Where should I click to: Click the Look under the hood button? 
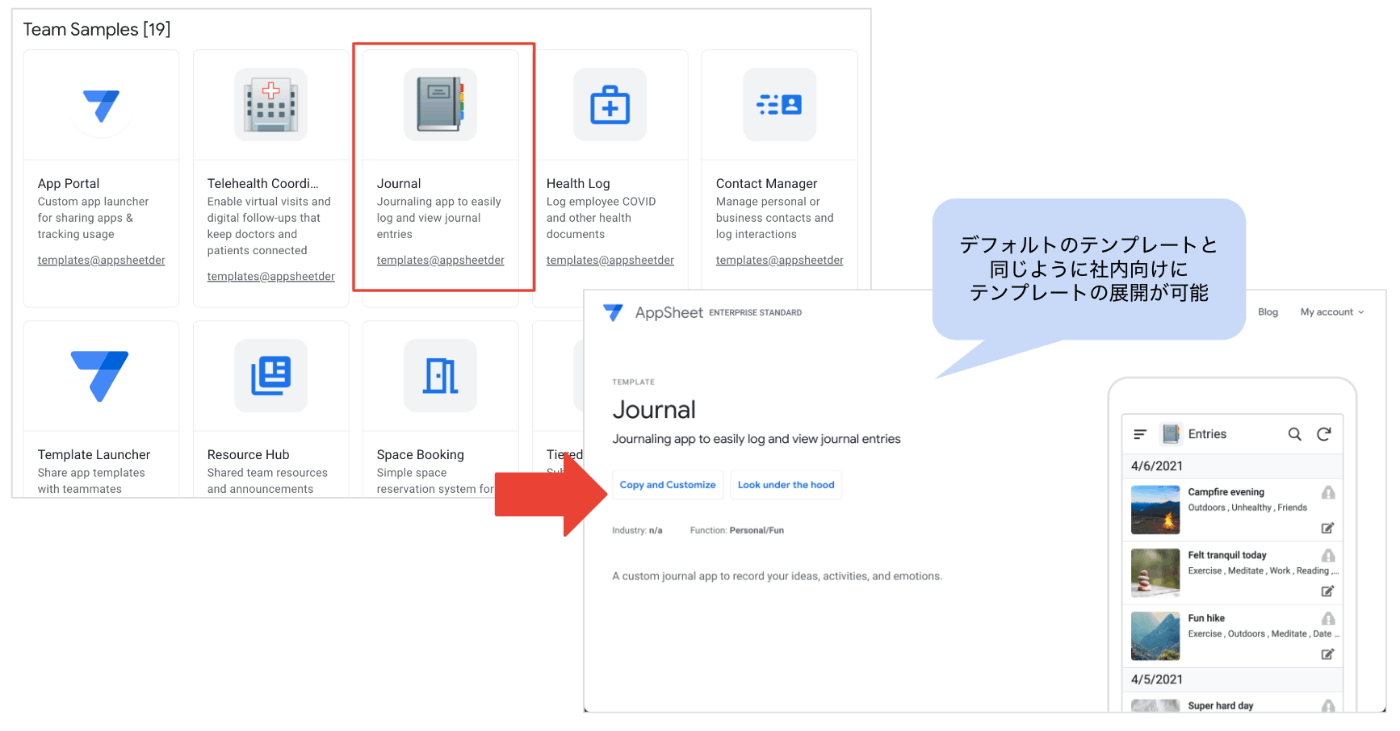pos(786,485)
